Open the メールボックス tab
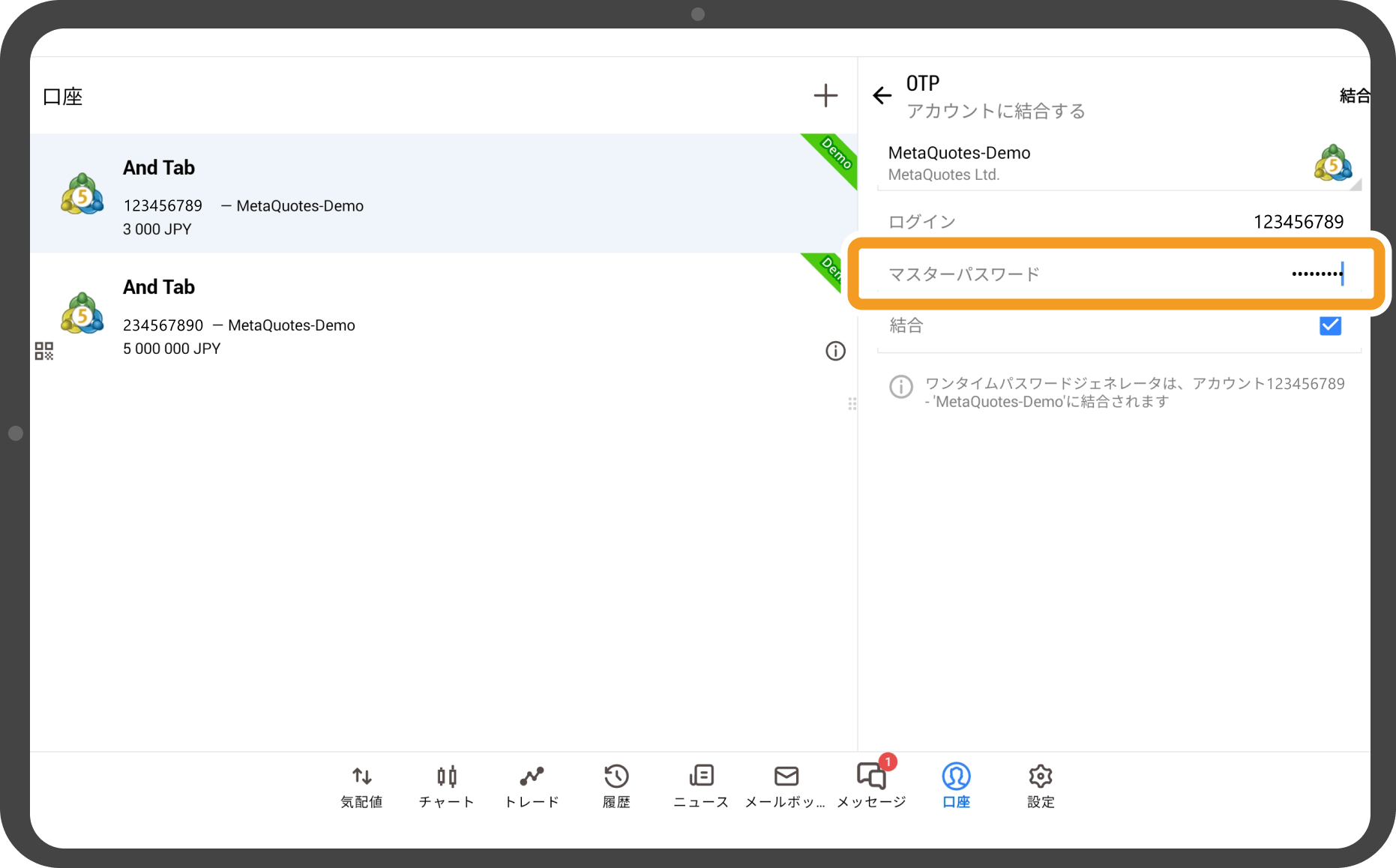Screen dimensions: 1396x868 786,786
